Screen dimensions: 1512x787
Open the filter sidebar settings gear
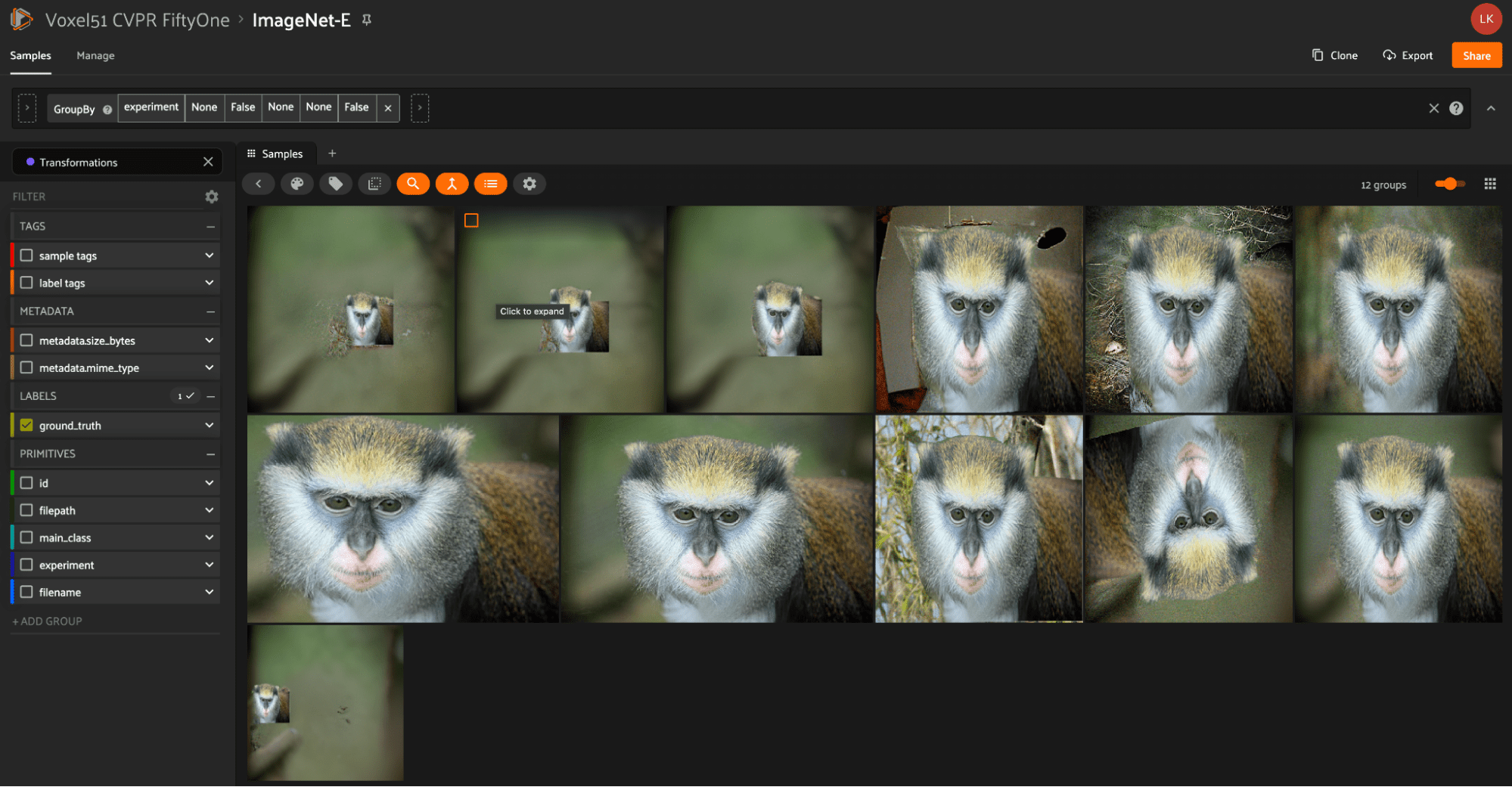(212, 197)
